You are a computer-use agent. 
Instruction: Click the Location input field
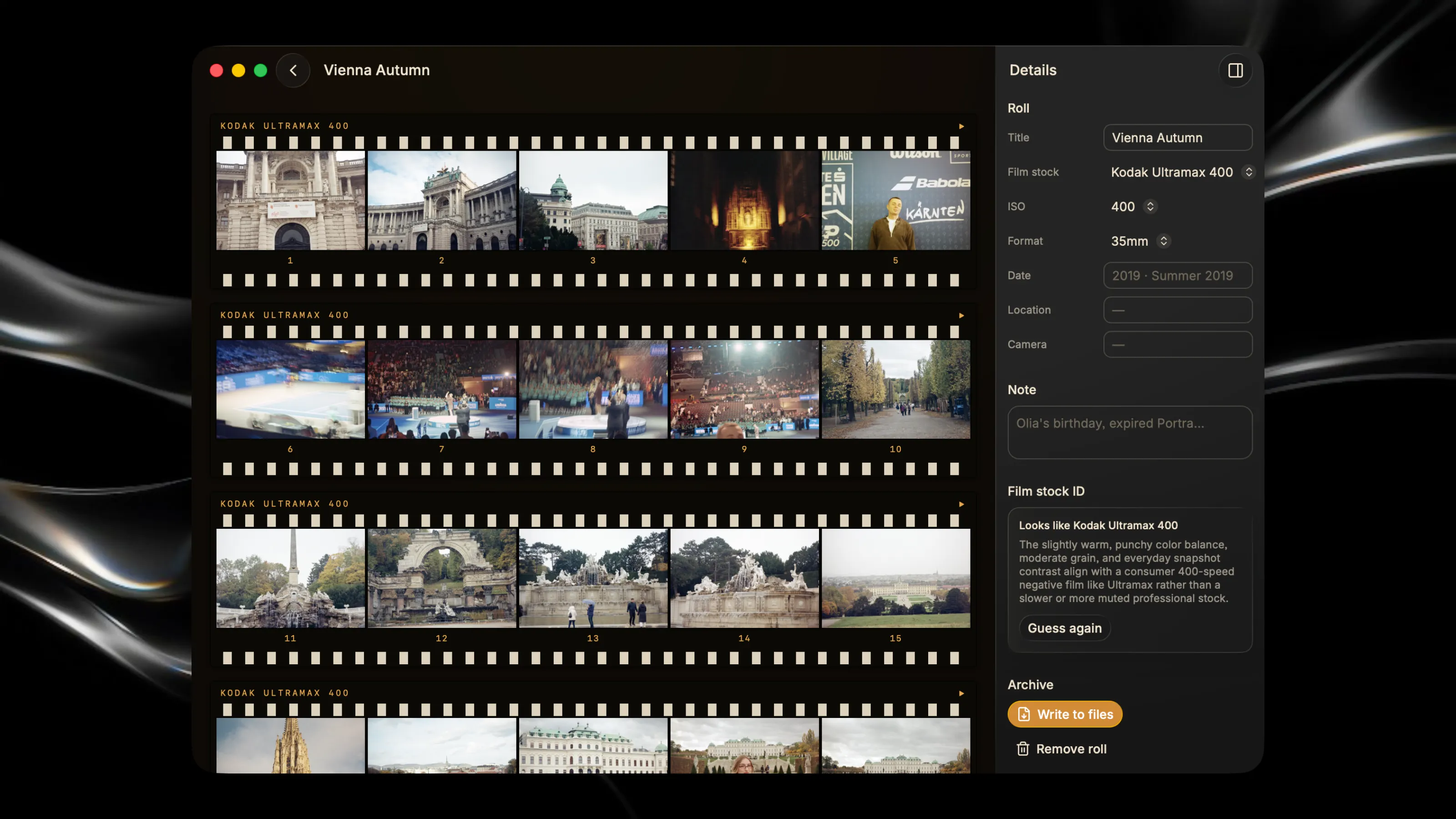(x=1178, y=310)
